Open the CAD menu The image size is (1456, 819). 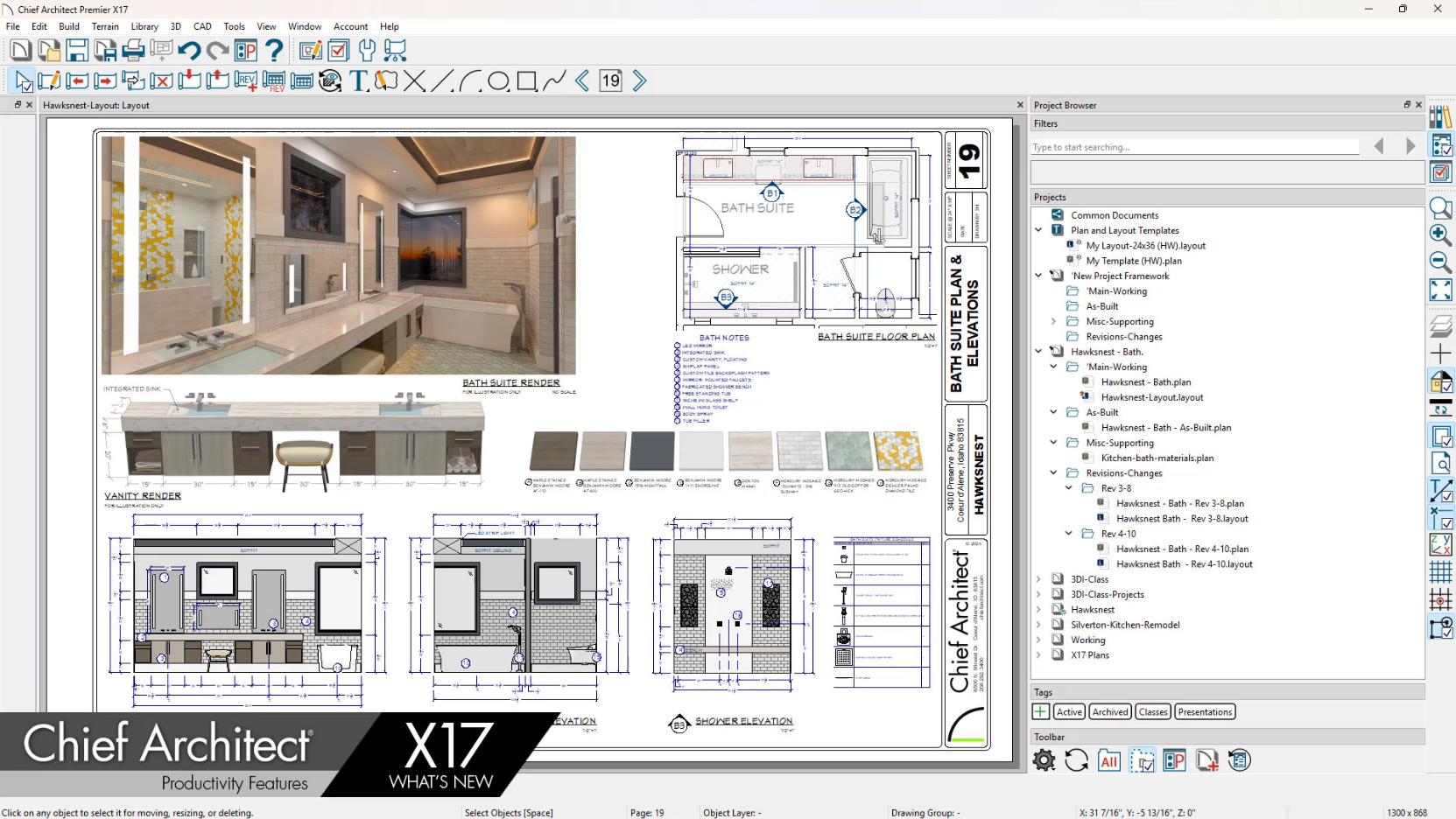[202, 26]
